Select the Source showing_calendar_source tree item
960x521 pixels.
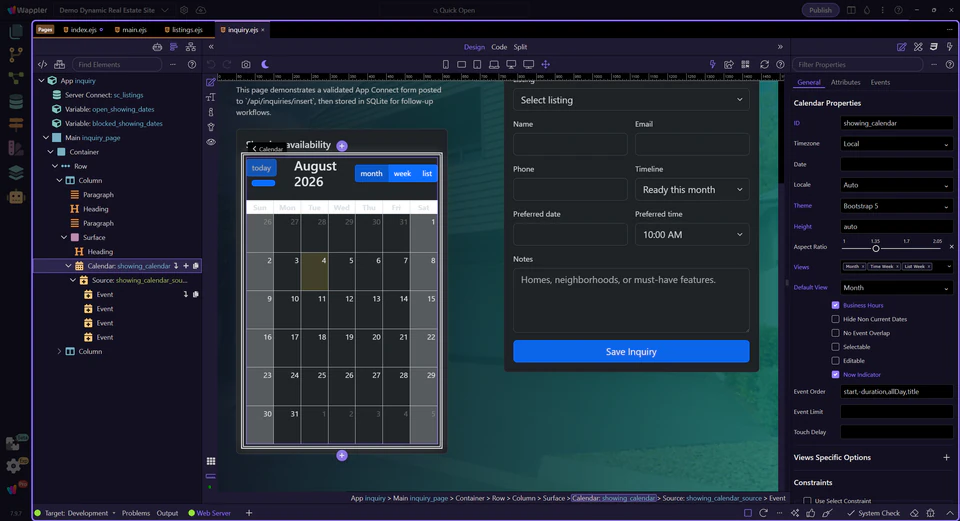tap(140, 280)
